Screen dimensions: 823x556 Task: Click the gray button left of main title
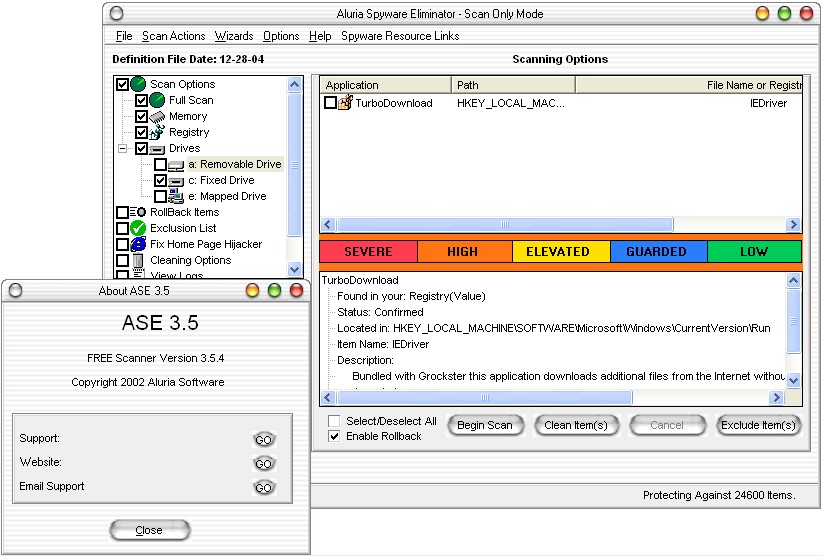coord(117,13)
